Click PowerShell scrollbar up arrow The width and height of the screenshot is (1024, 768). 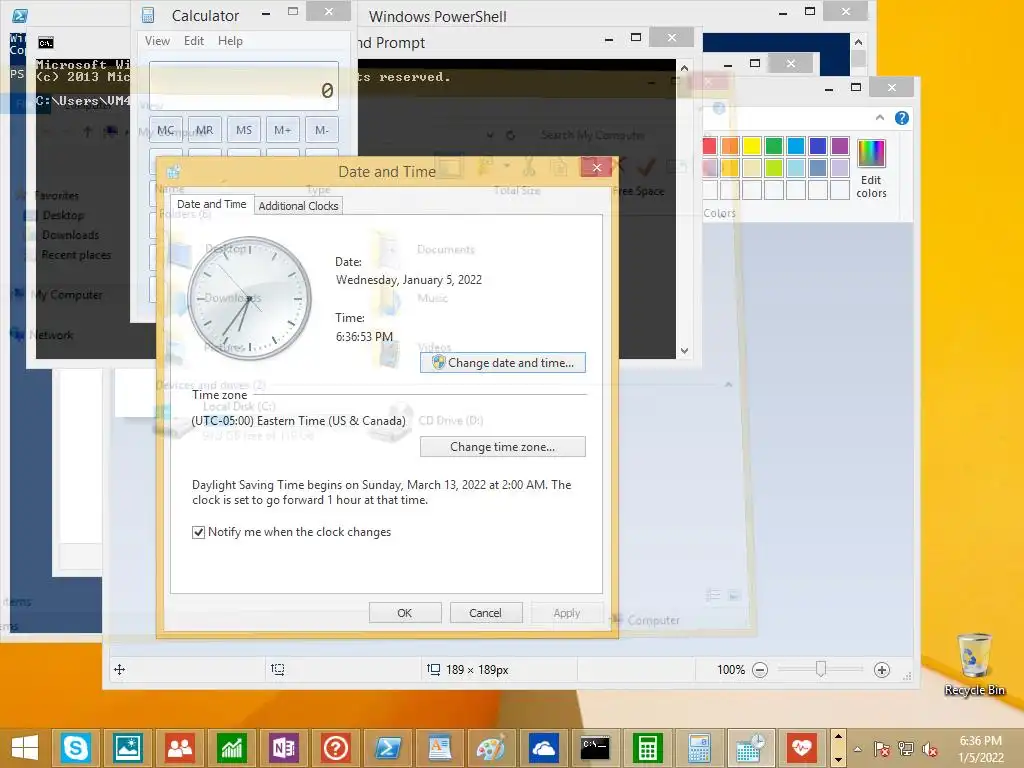point(859,42)
